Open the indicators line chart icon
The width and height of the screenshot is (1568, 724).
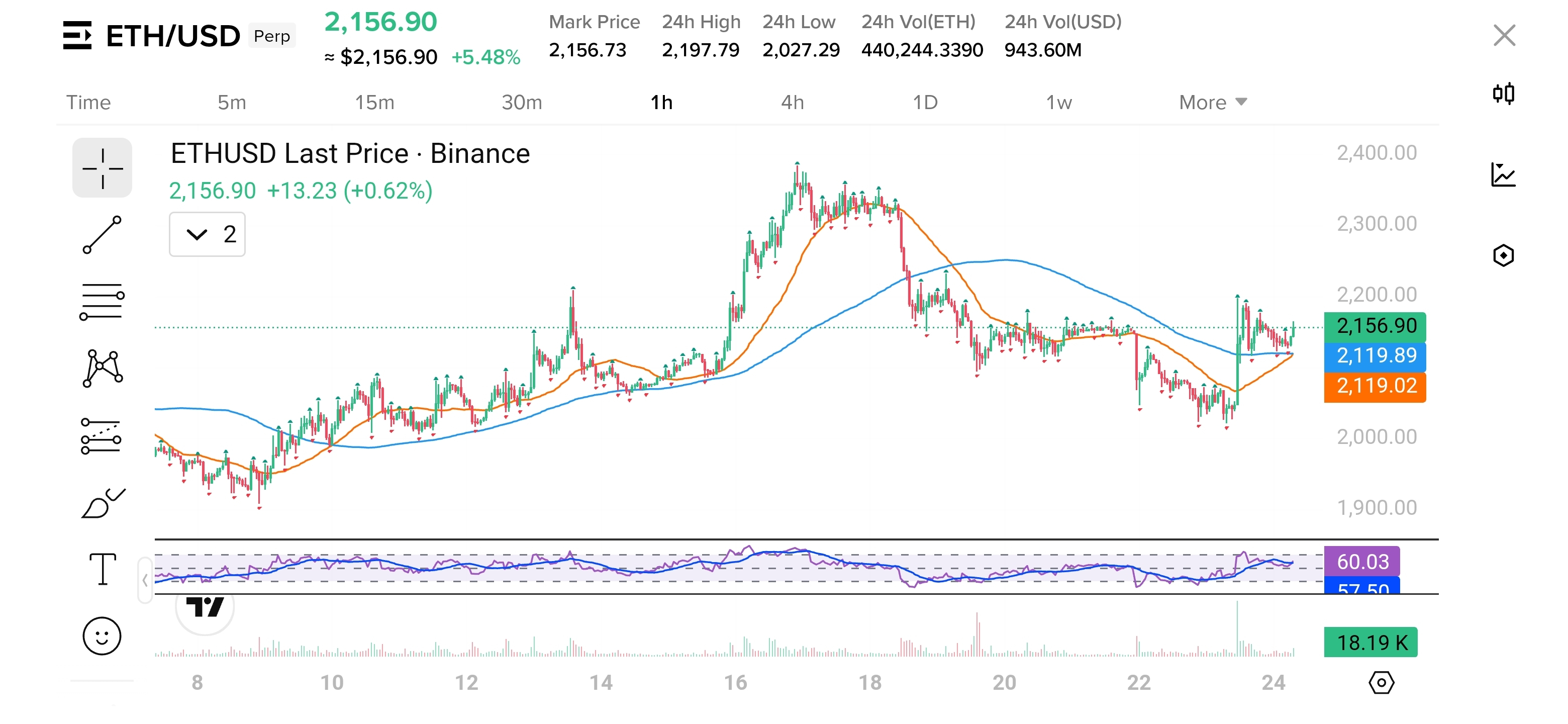pyautogui.click(x=1504, y=175)
